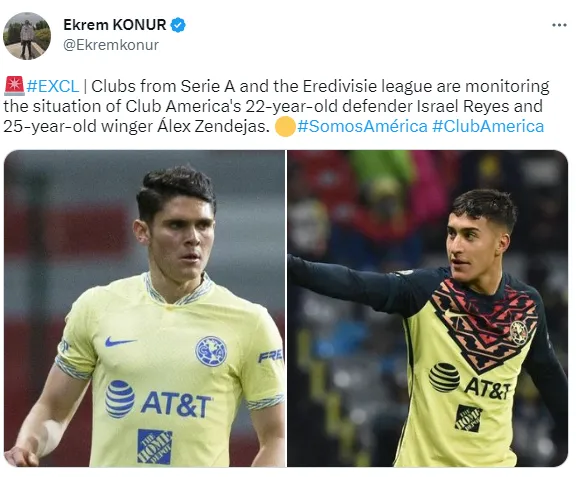Open the #ClubAmerica hashtag
576x477 pixels.
tap(488, 126)
